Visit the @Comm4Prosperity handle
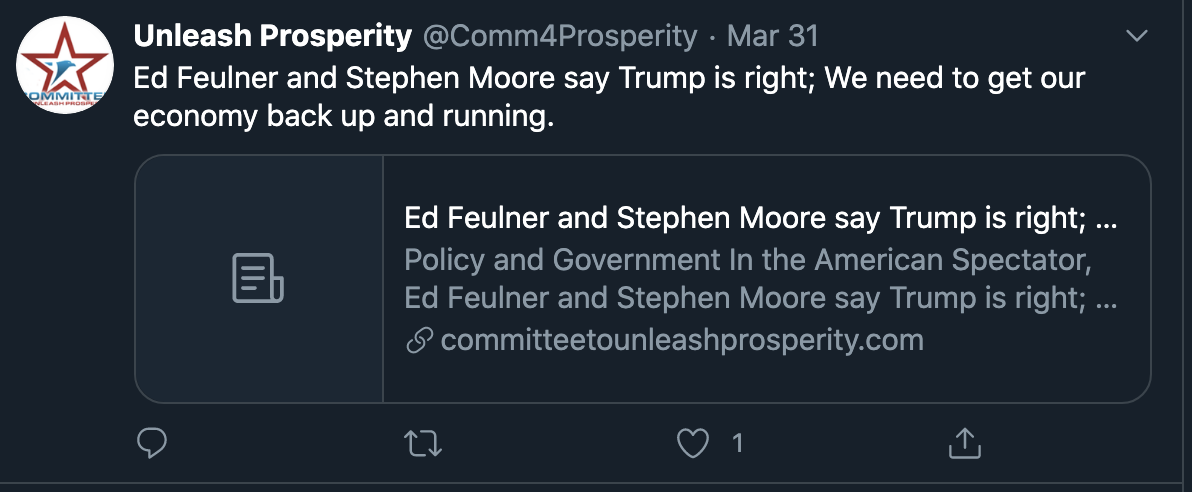 click(560, 36)
